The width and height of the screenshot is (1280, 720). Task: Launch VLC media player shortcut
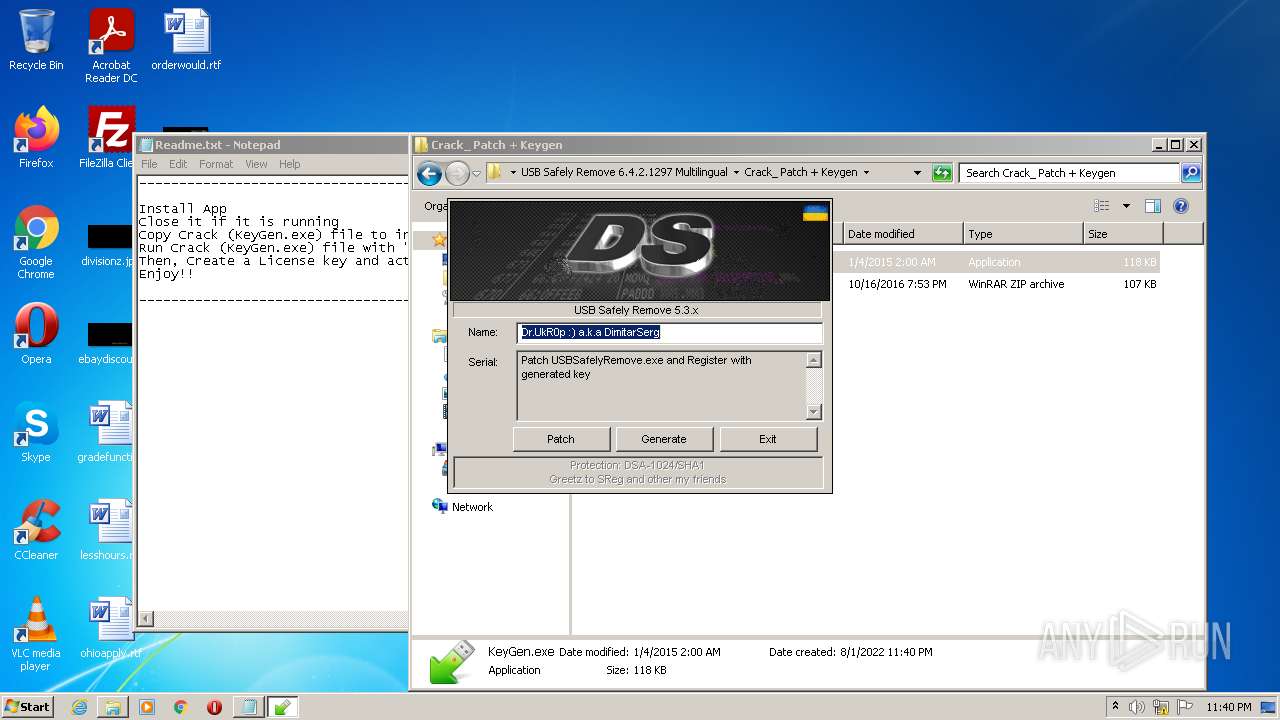point(36,634)
